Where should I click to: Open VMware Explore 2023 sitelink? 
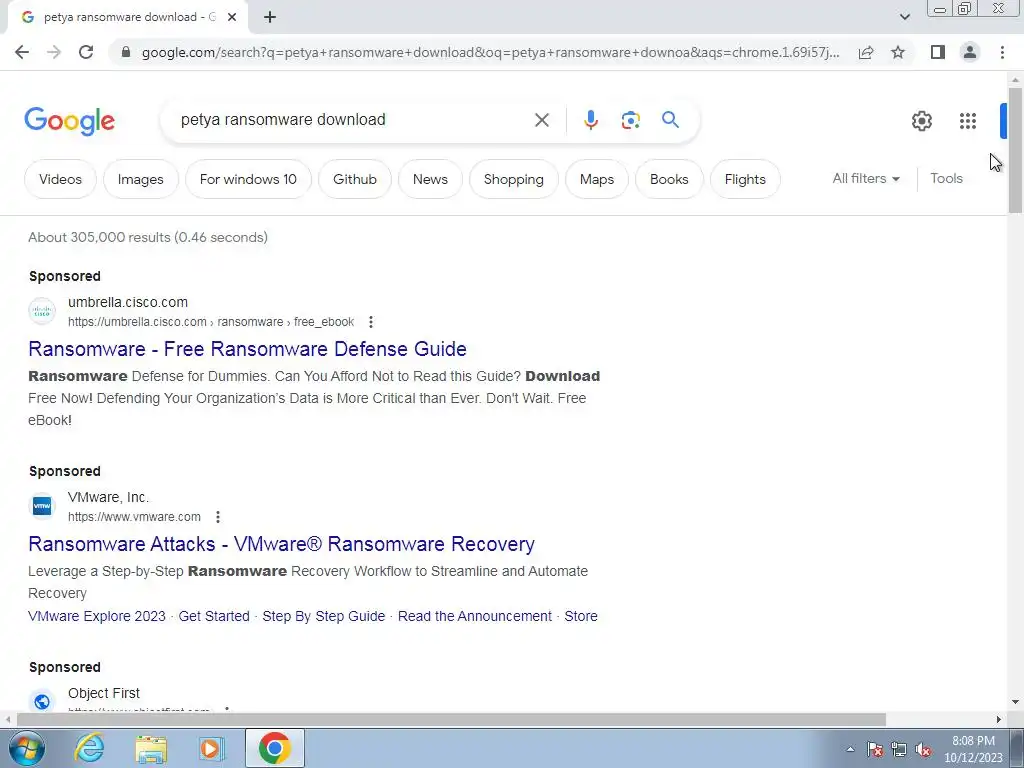click(x=97, y=616)
